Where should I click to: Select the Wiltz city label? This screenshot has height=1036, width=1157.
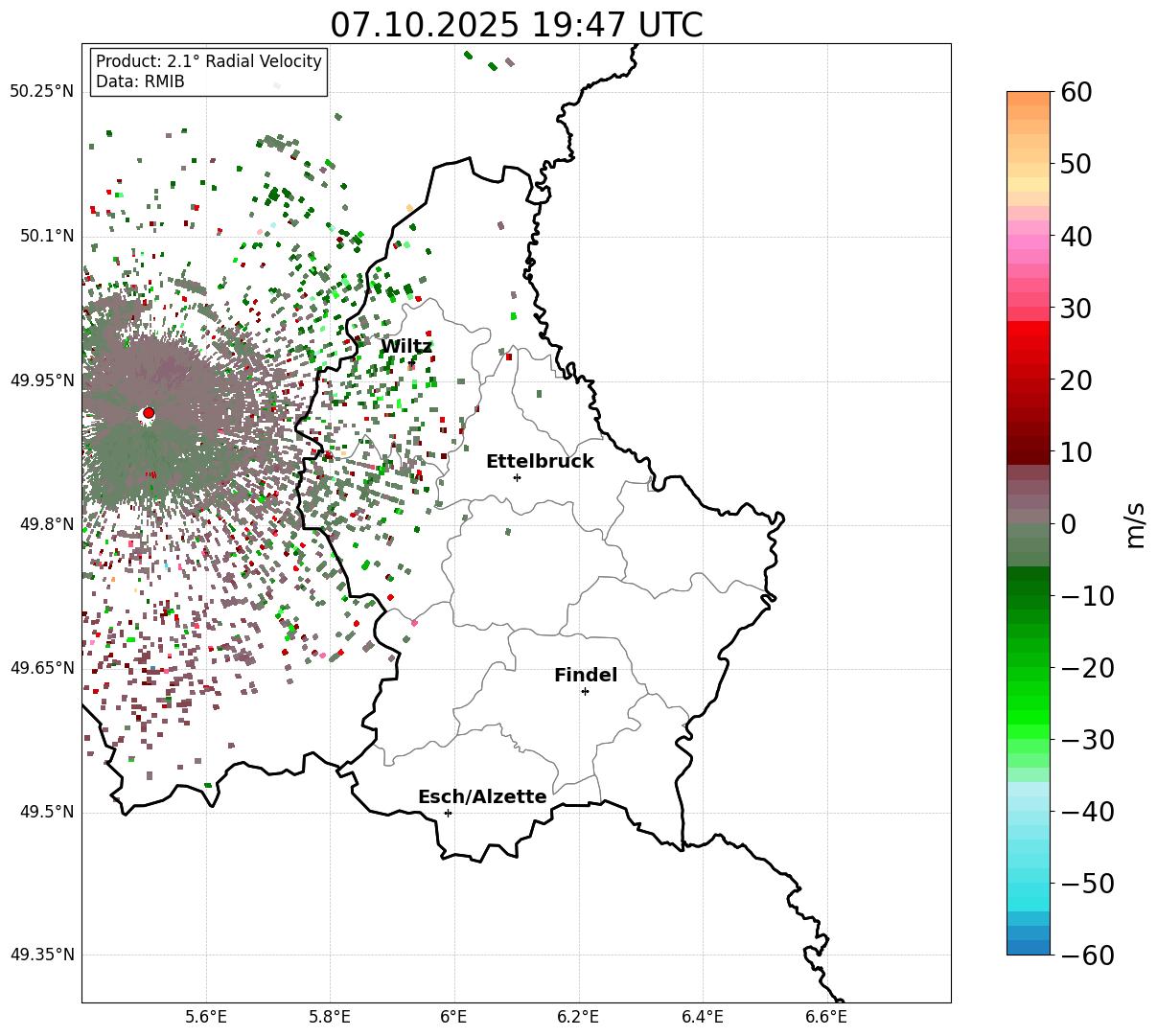tap(406, 347)
